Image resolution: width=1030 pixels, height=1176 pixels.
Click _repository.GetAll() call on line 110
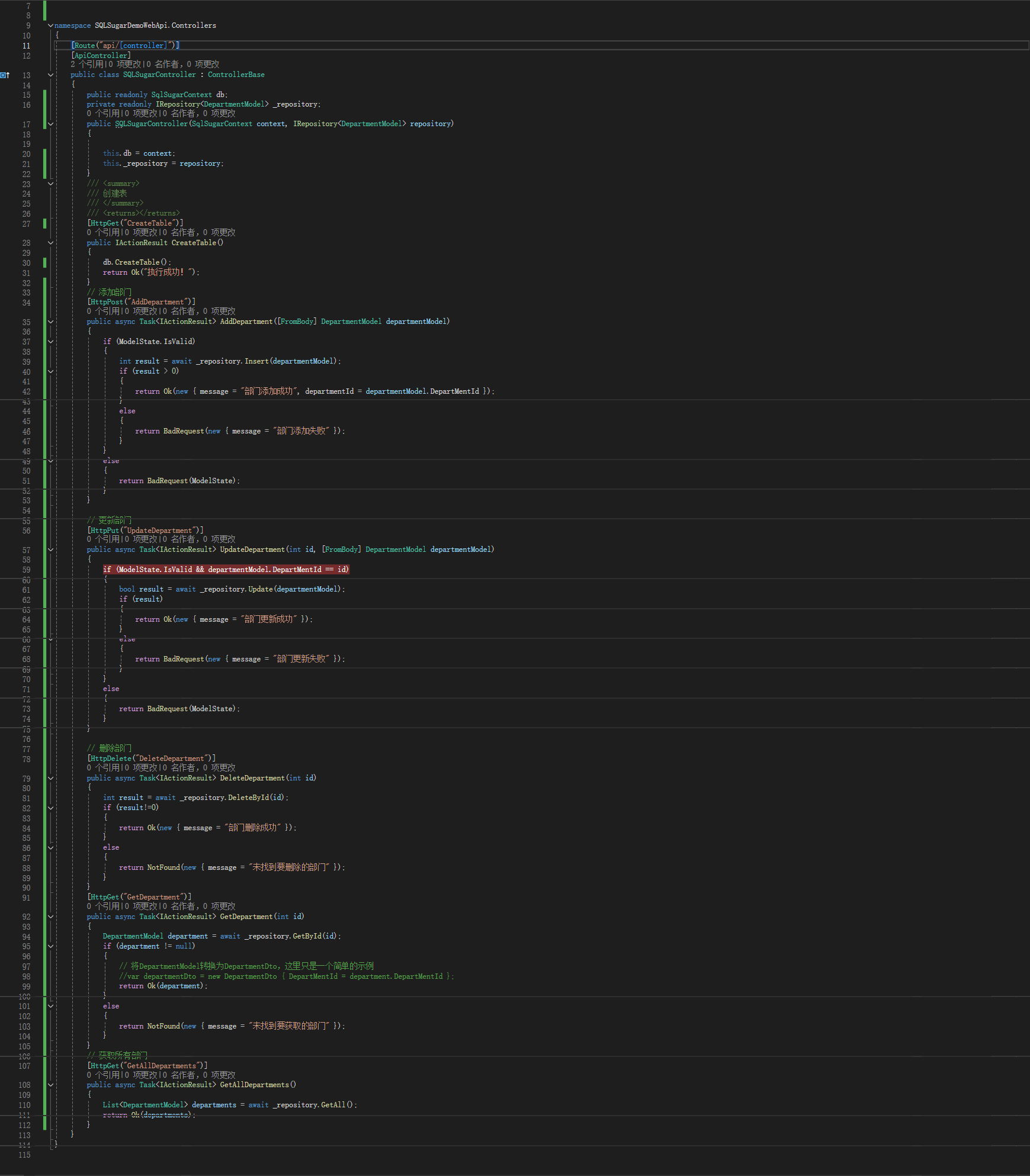(x=313, y=1105)
